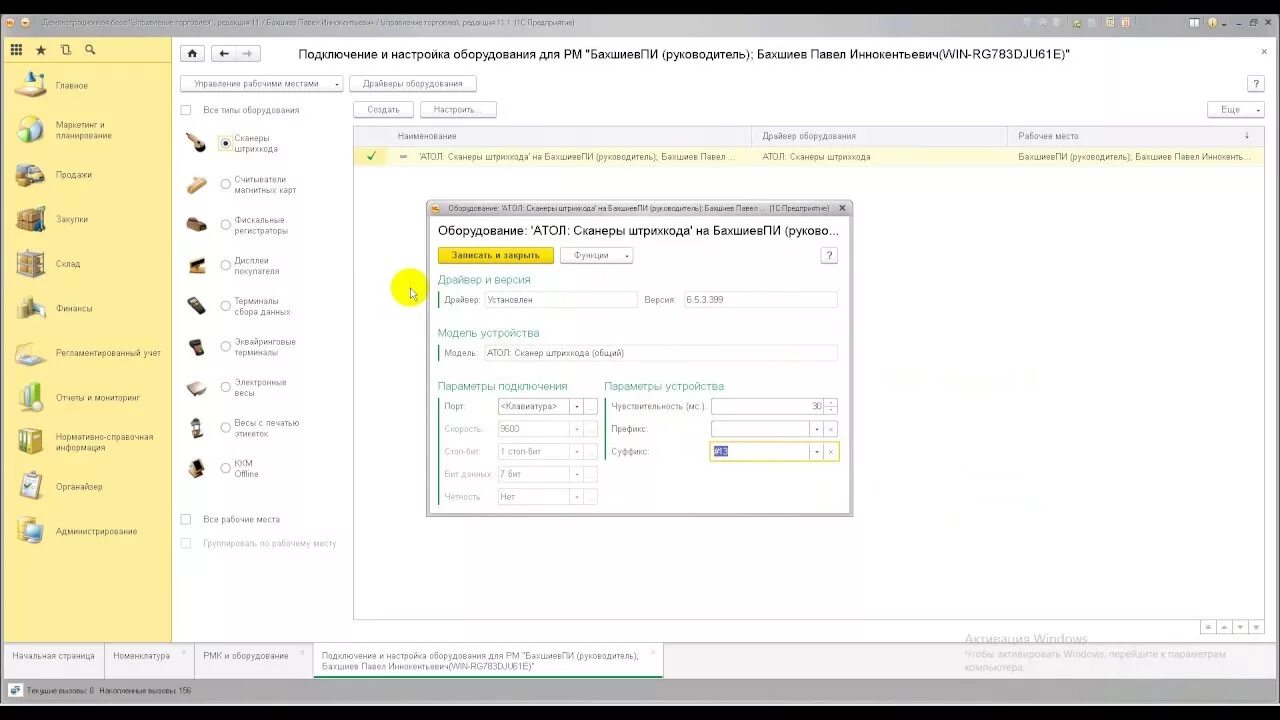Viewport: 1280px width, 720px height.
Task: Click the Home button in toolbar
Action: click(x=193, y=54)
